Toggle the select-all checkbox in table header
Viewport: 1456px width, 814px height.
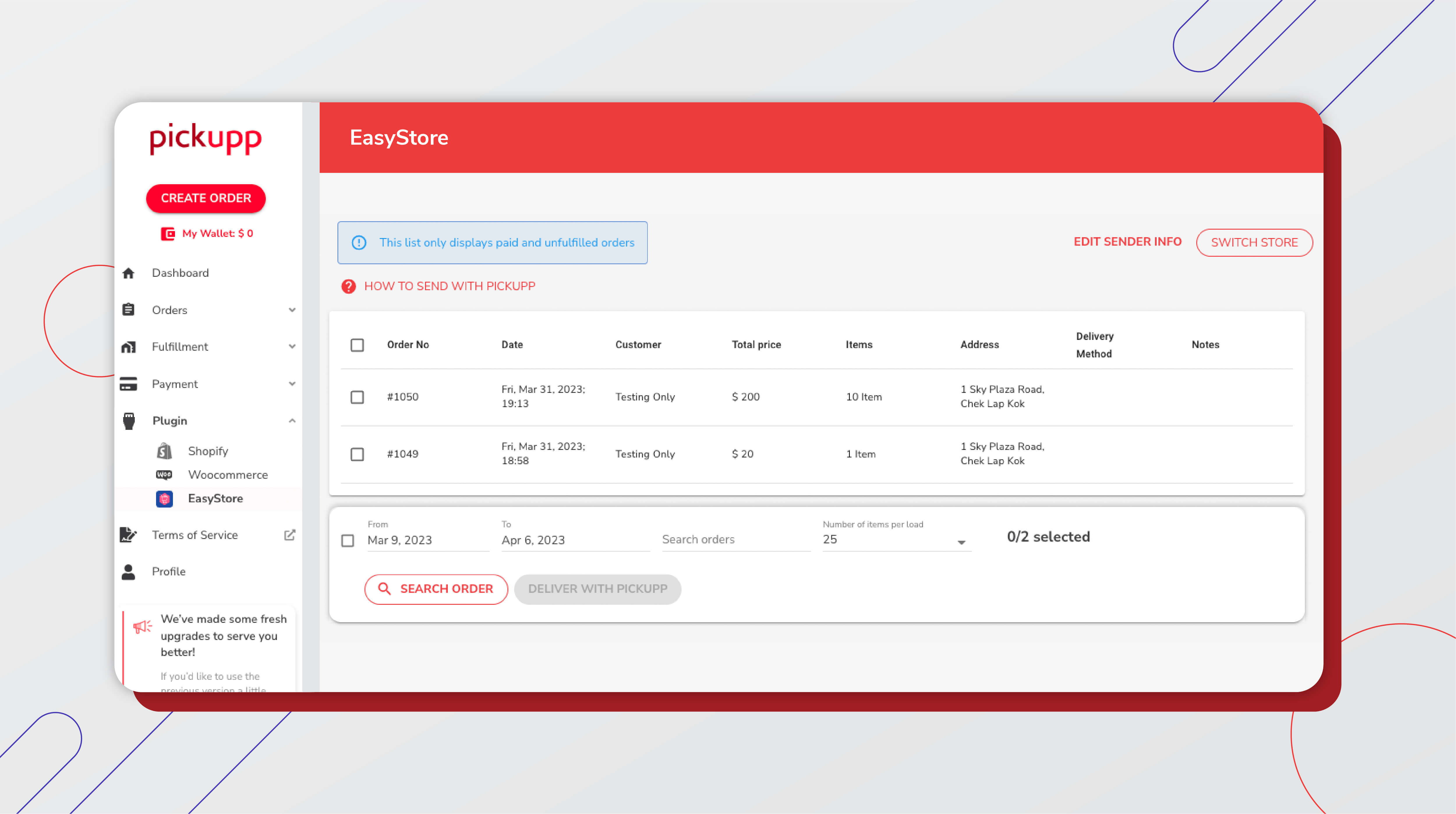click(357, 345)
